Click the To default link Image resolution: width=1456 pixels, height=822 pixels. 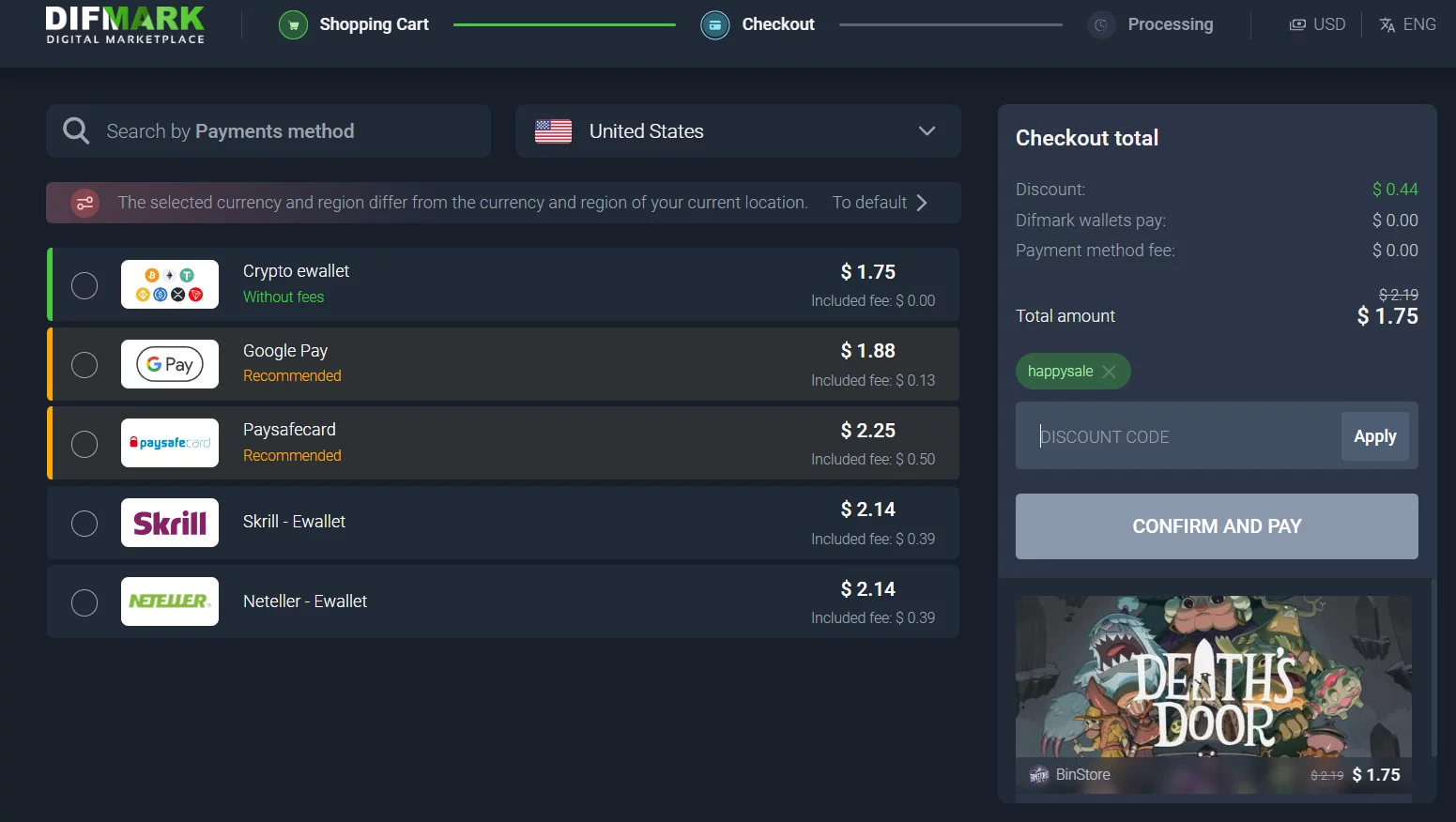(879, 203)
